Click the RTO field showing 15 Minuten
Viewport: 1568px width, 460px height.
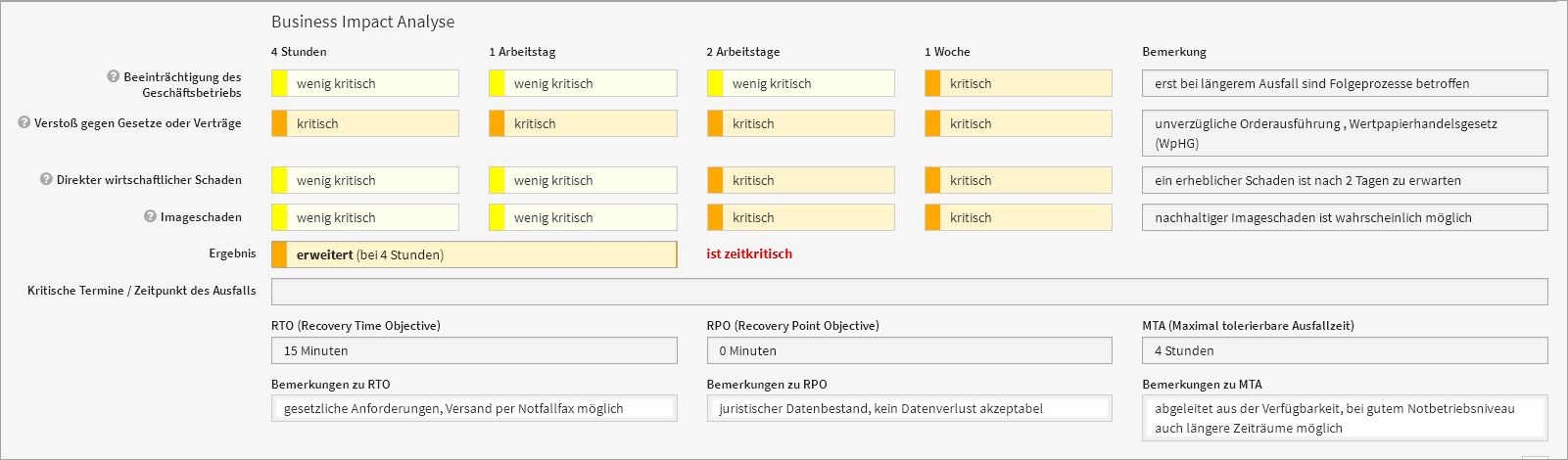point(474,351)
